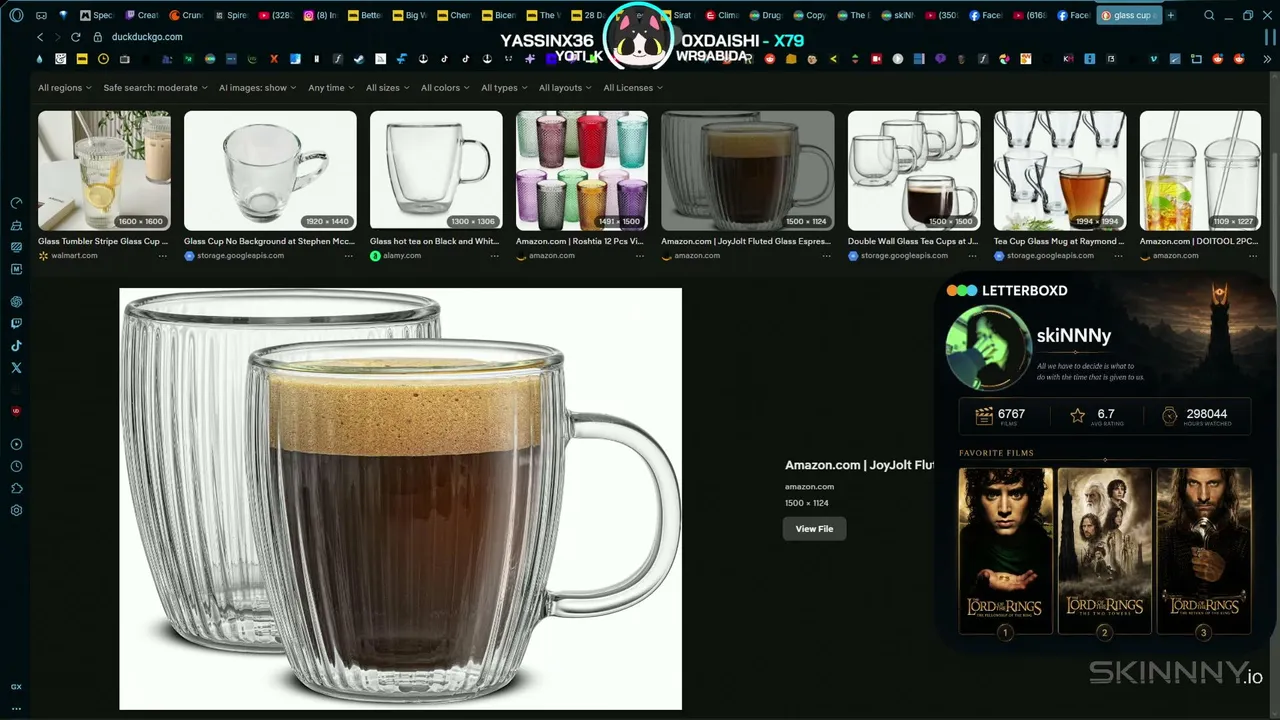Click the 6767 films stat

[1001, 416]
